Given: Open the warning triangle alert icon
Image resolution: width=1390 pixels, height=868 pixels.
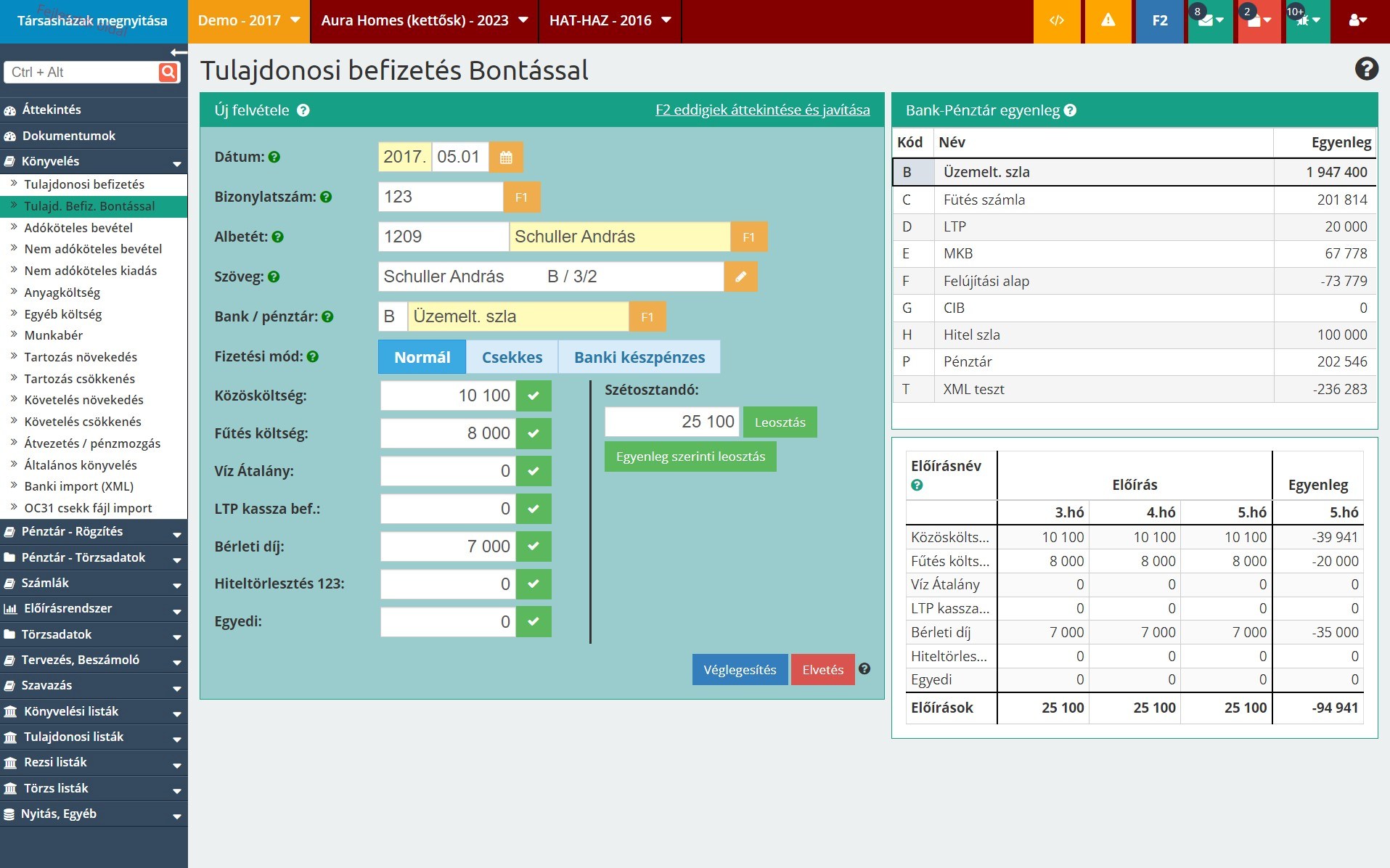Looking at the screenshot, I should pyautogui.click(x=1108, y=20).
